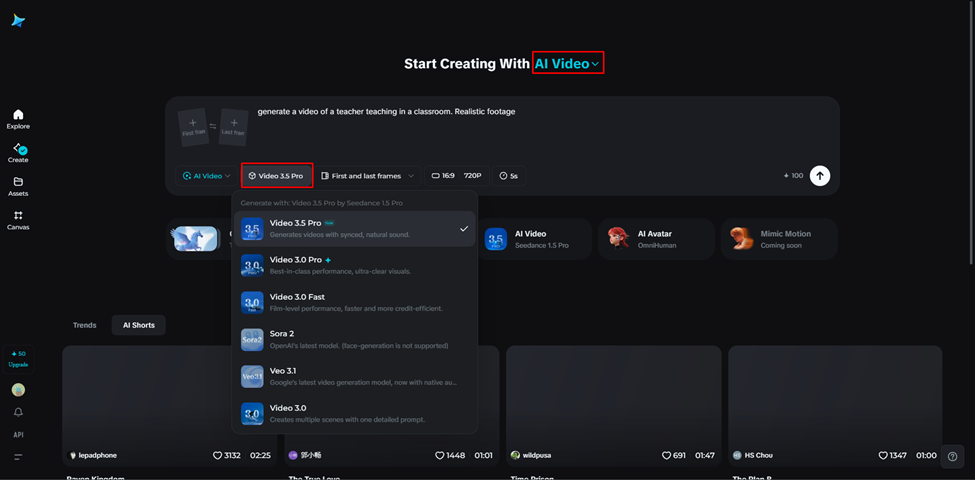Click the Video 3.5 Pro selected checkmark
975x480 pixels.
[463, 229]
